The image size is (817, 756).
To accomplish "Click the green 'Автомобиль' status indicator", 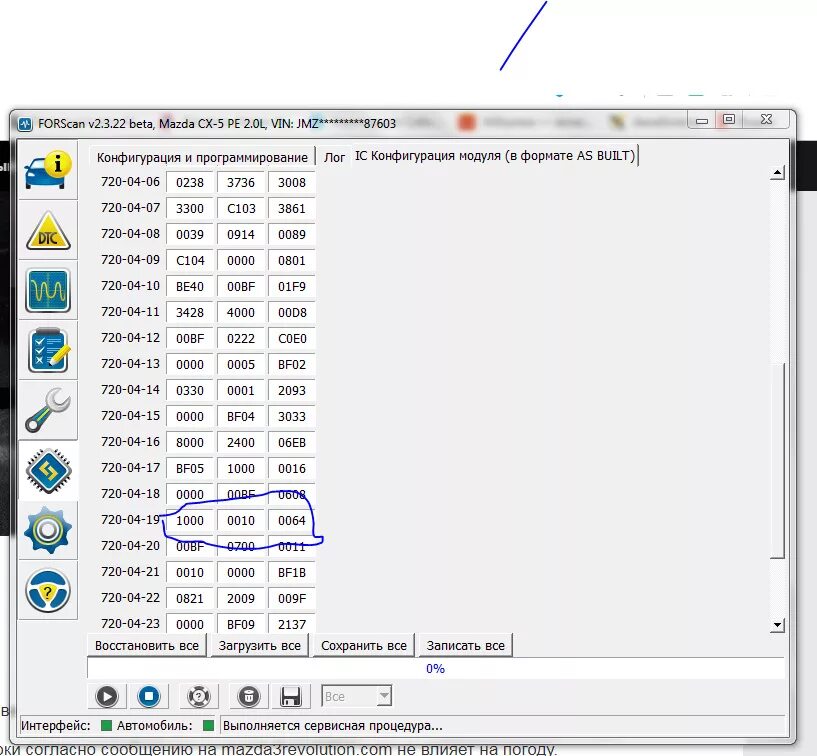I will pyautogui.click(x=208, y=725).
